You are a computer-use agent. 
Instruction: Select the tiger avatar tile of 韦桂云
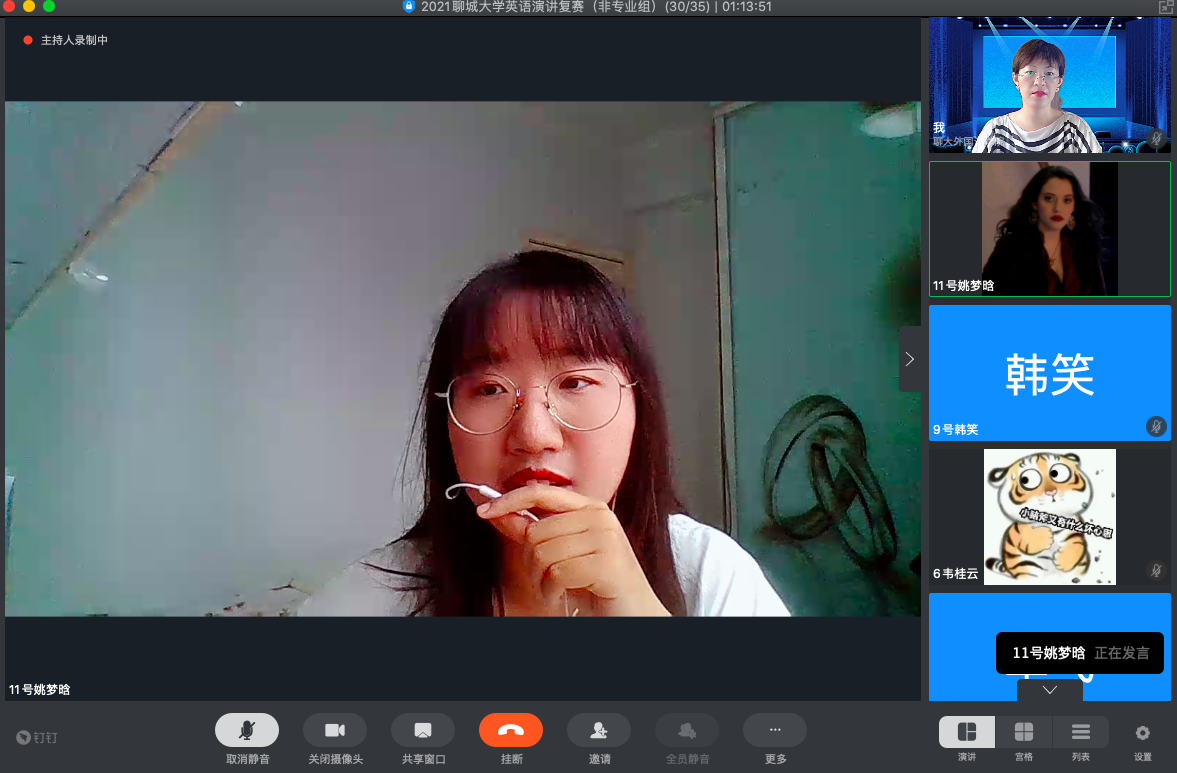pyautogui.click(x=1049, y=516)
